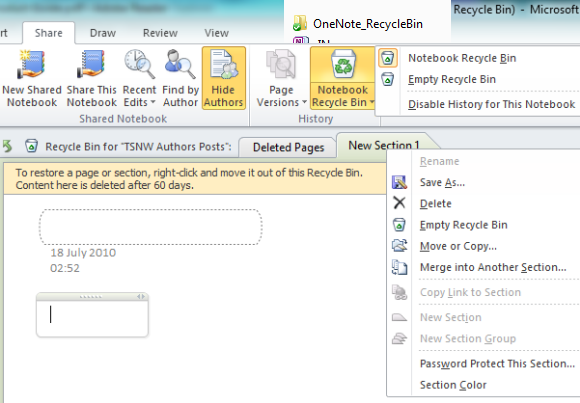
Task: Select the New Section 1 tab
Action: click(x=384, y=145)
